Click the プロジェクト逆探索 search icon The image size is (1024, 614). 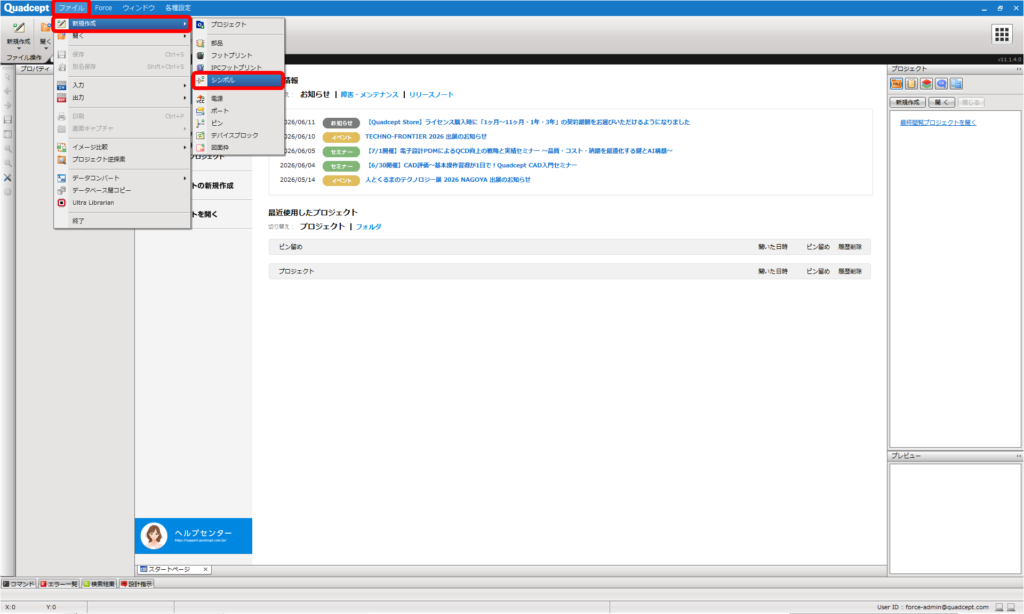tap(61, 159)
